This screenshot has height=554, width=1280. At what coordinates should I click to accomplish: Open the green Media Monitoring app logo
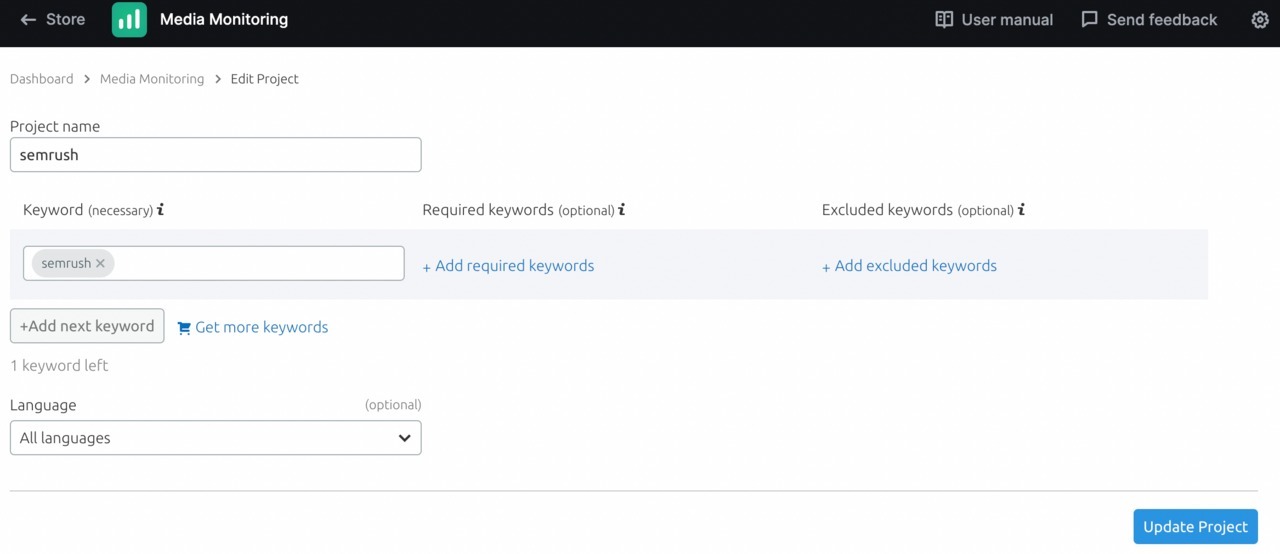pos(129,19)
